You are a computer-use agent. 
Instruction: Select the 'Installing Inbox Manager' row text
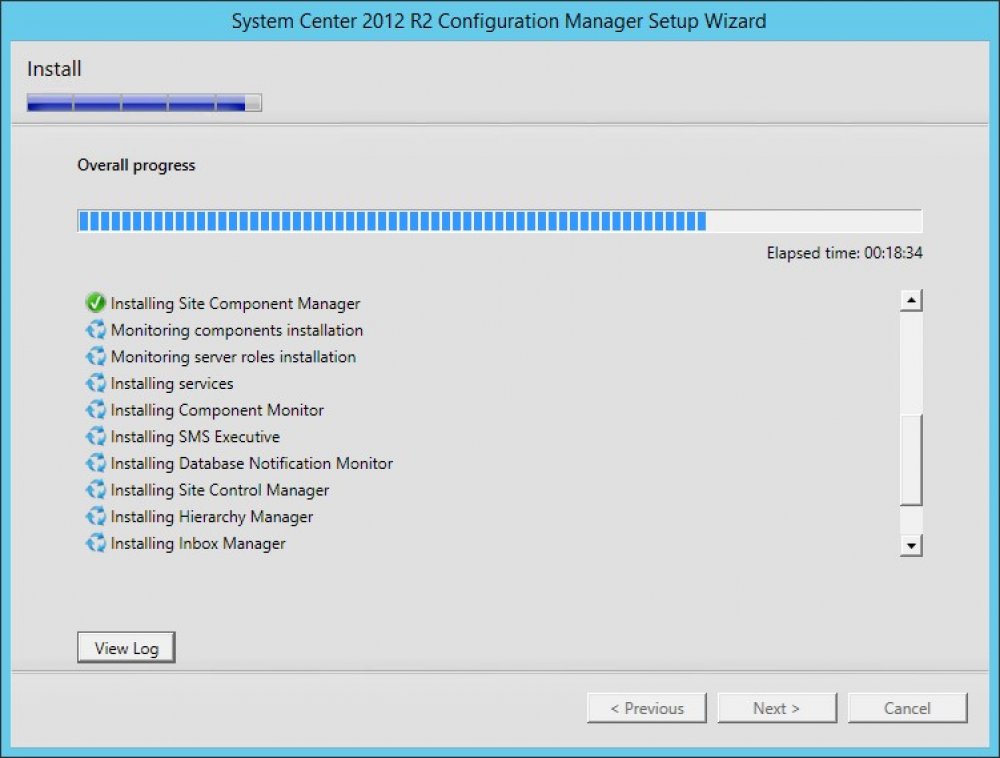198,544
